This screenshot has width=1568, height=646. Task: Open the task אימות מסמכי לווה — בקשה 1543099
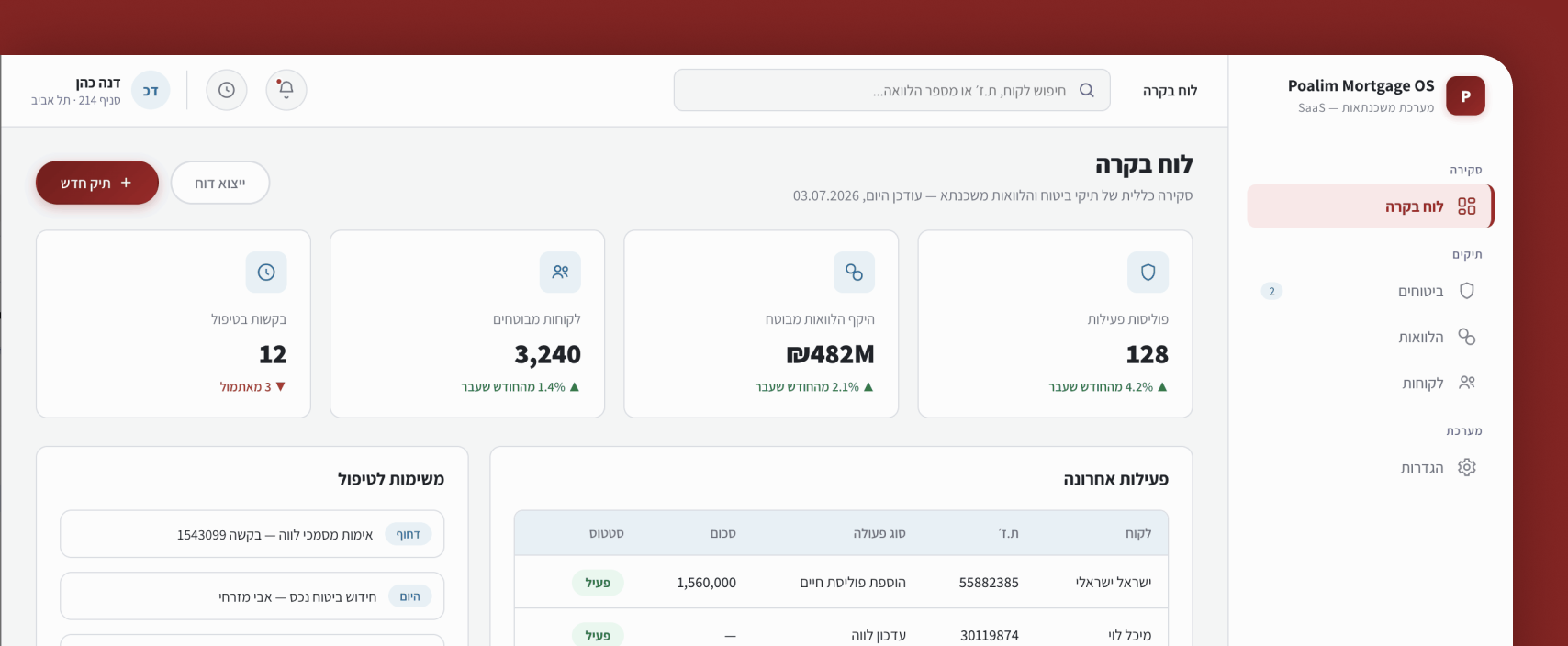coord(252,534)
